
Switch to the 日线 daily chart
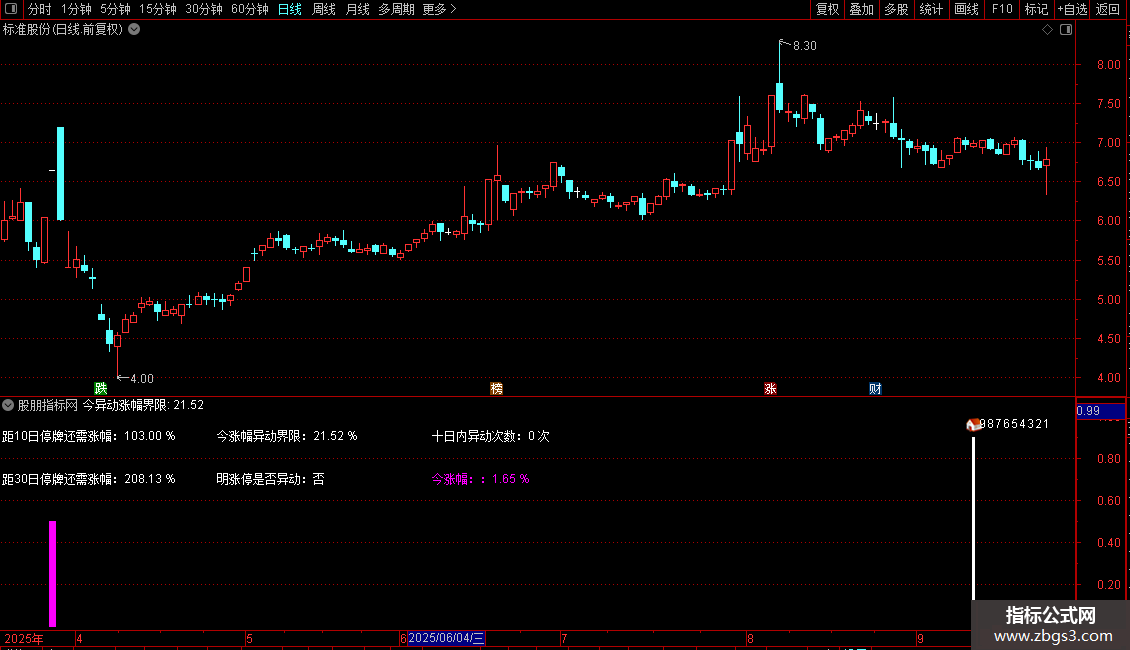tap(290, 9)
